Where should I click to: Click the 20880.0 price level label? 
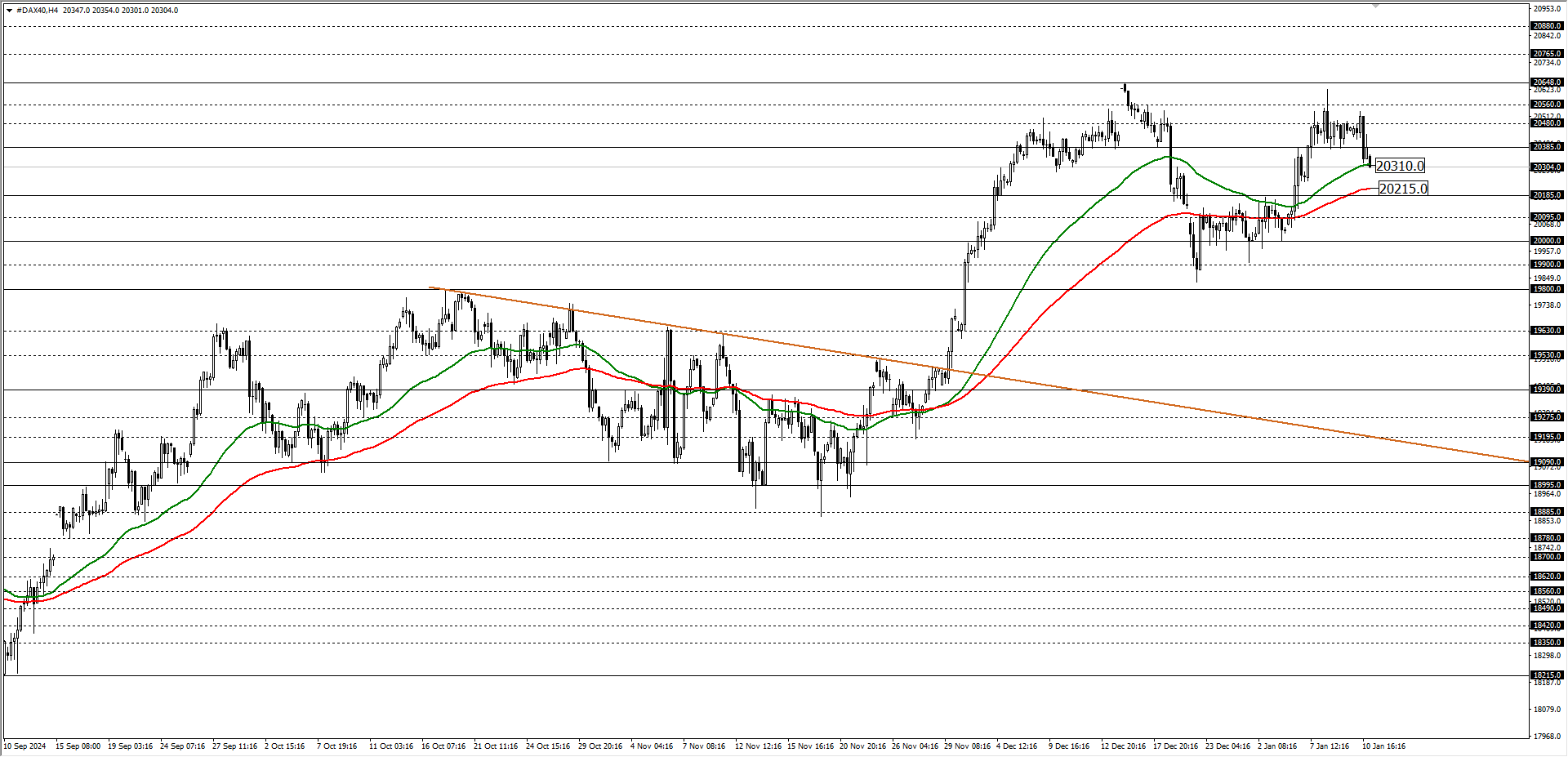(1547, 26)
